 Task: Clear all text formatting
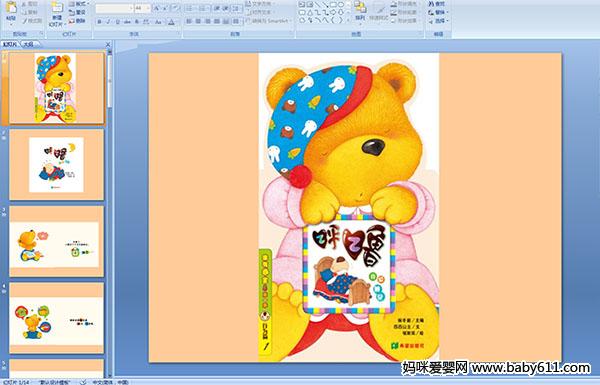pyautogui.click(x=176, y=8)
